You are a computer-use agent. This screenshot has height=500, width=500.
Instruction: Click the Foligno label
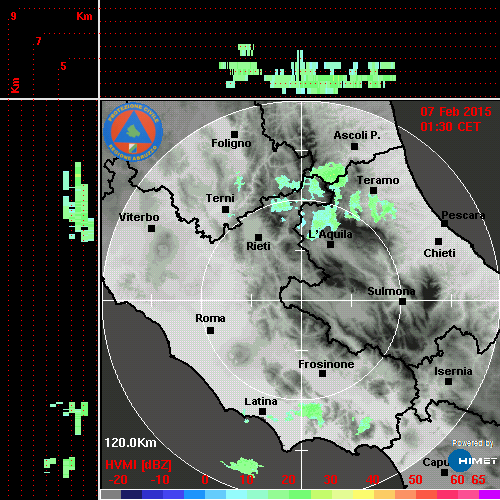pyautogui.click(x=231, y=143)
